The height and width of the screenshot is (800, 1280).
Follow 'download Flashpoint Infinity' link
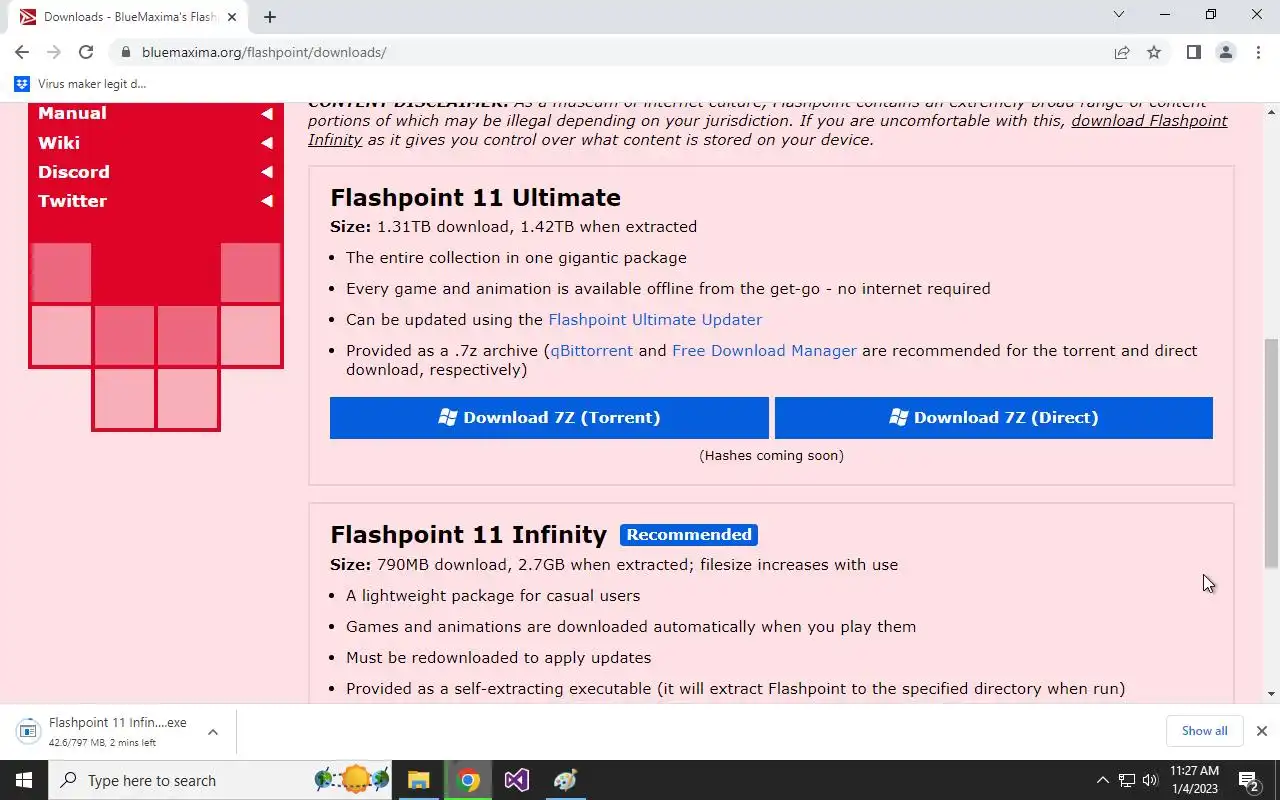[x=1149, y=121]
